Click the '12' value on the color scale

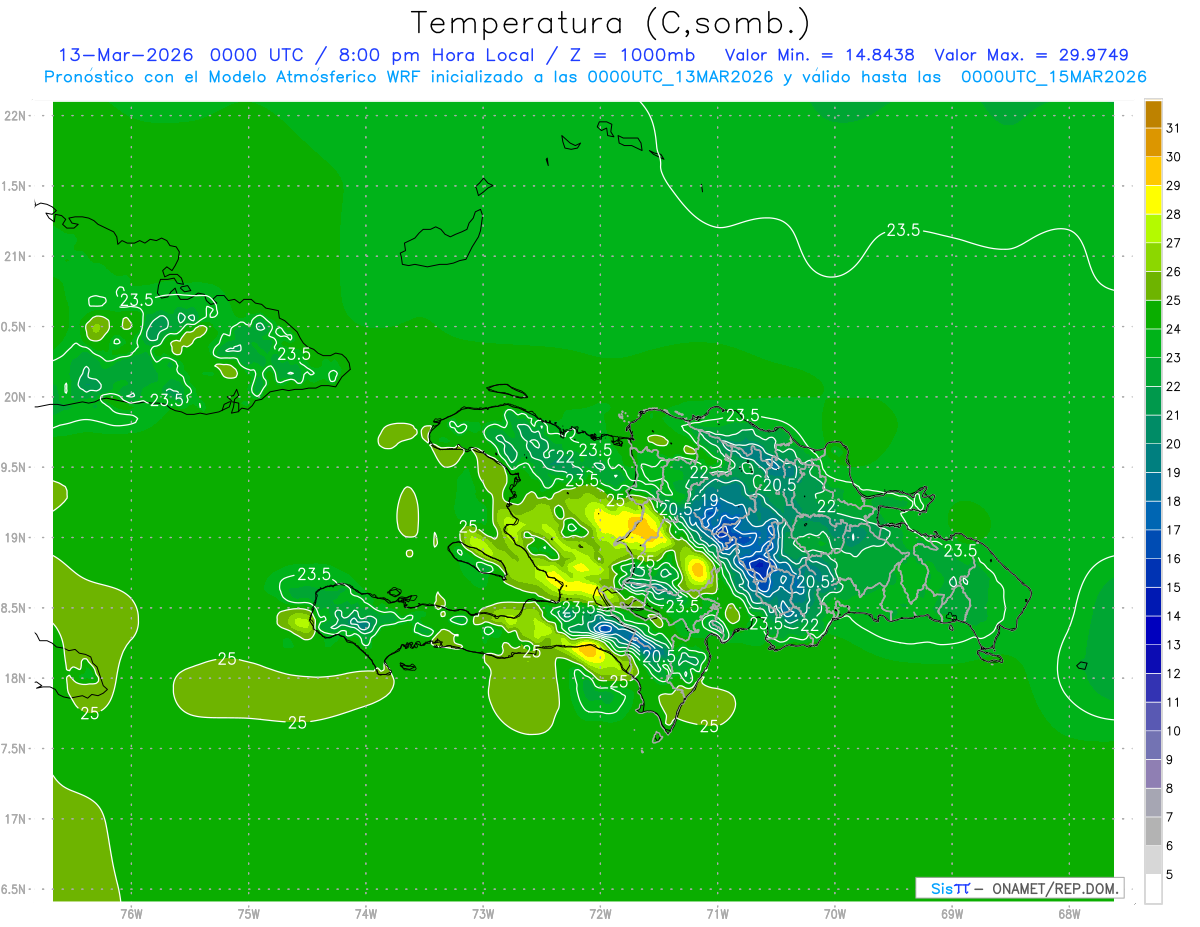pos(1173,674)
